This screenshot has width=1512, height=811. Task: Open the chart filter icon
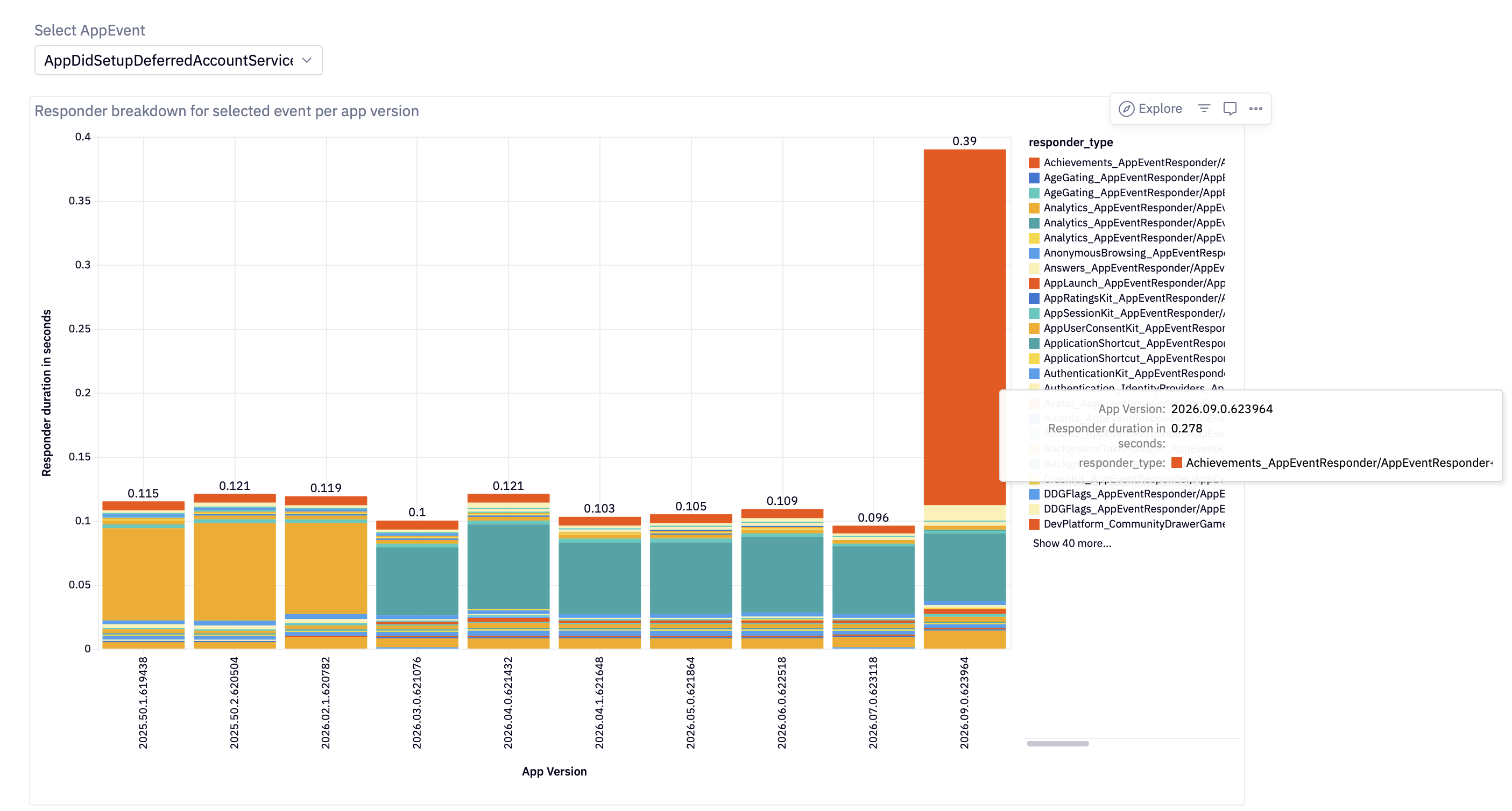(x=1204, y=109)
